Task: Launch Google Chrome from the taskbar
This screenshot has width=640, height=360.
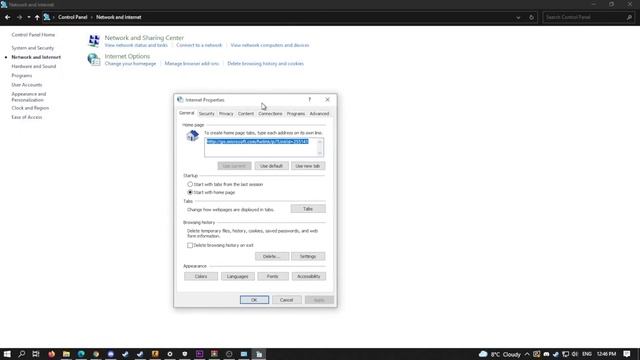Action: 96,354
